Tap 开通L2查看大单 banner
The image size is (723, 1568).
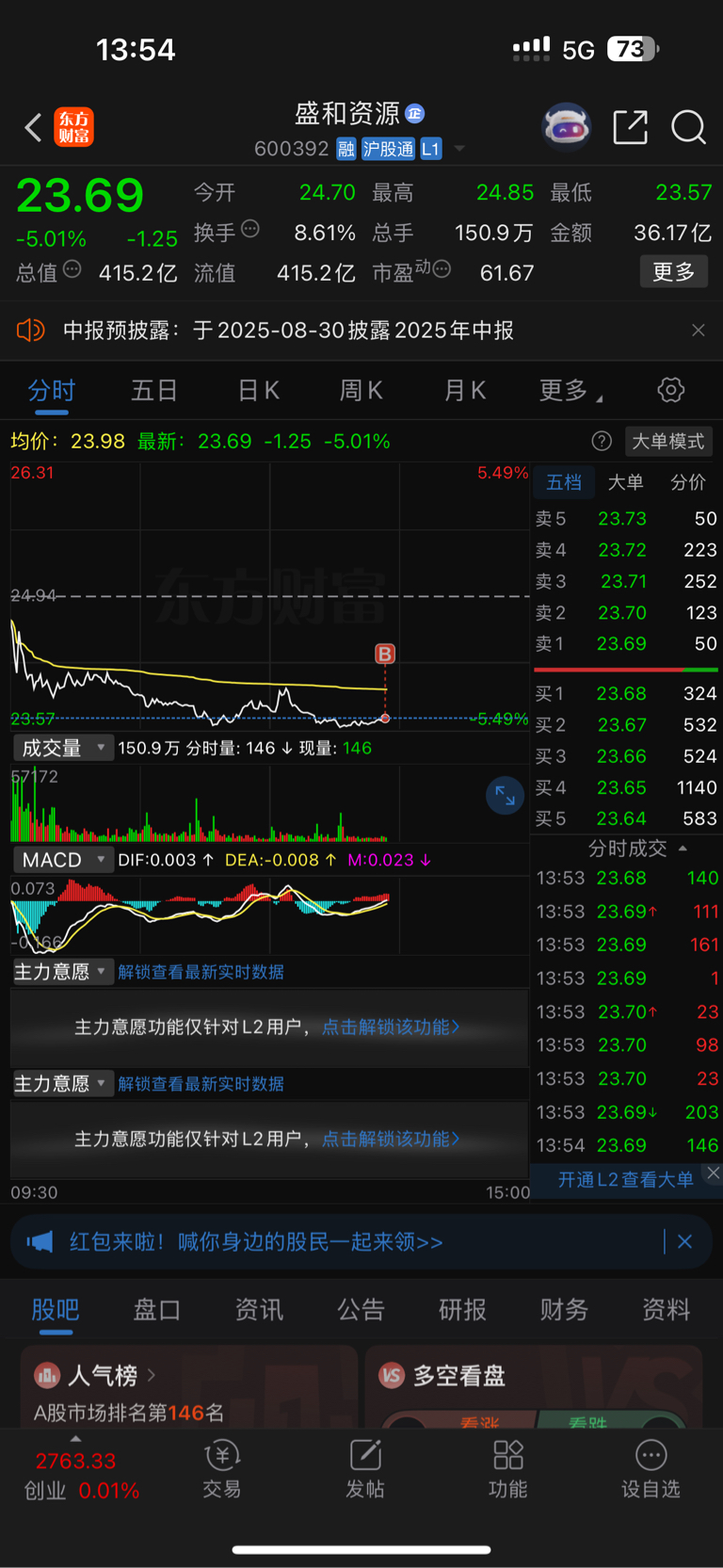(625, 1179)
